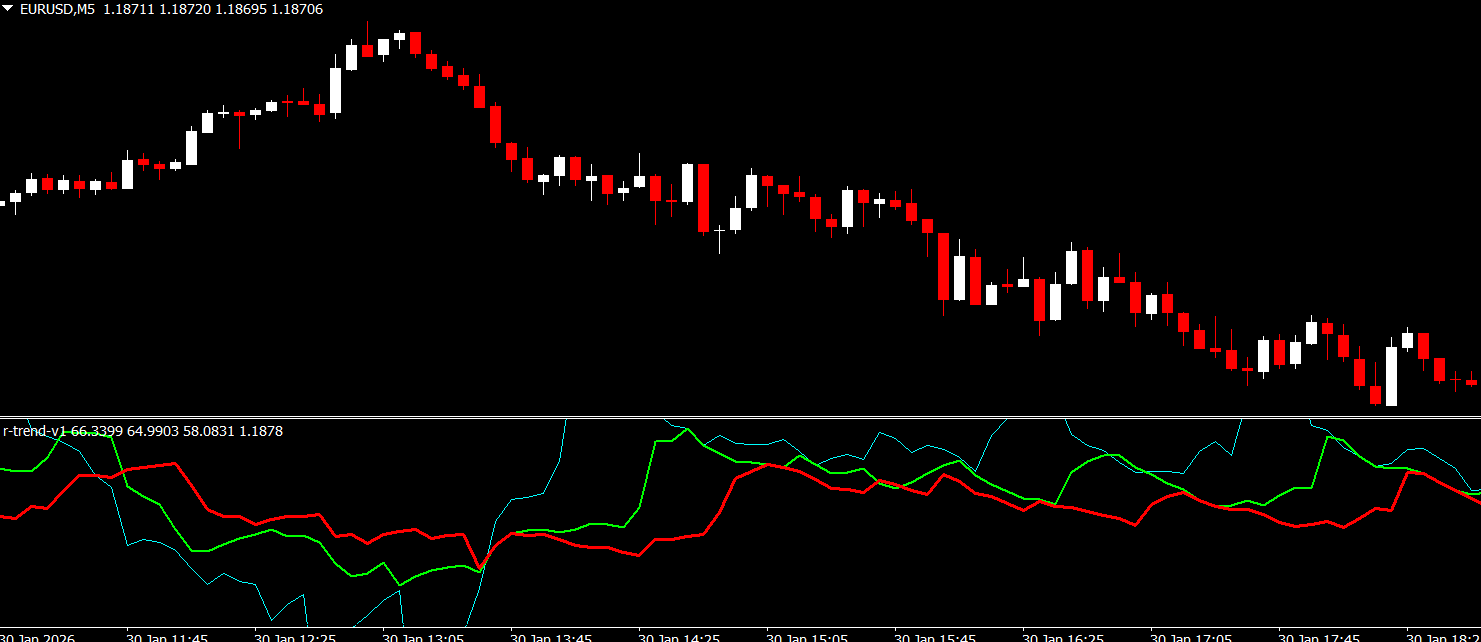Click the 58.0831 indicator value
This screenshot has height=642, width=1481.
(209, 431)
